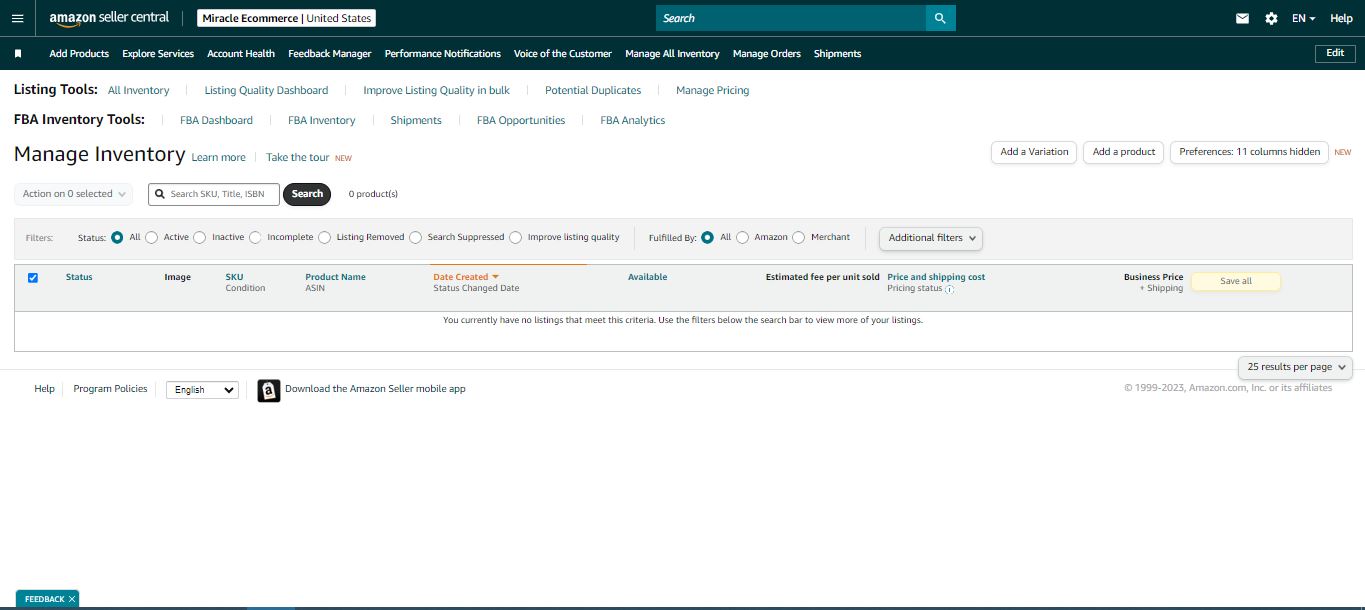Screen dimensions: 1365x610
Task: Sort by Date Created column
Action: pyautogui.click(x=466, y=277)
